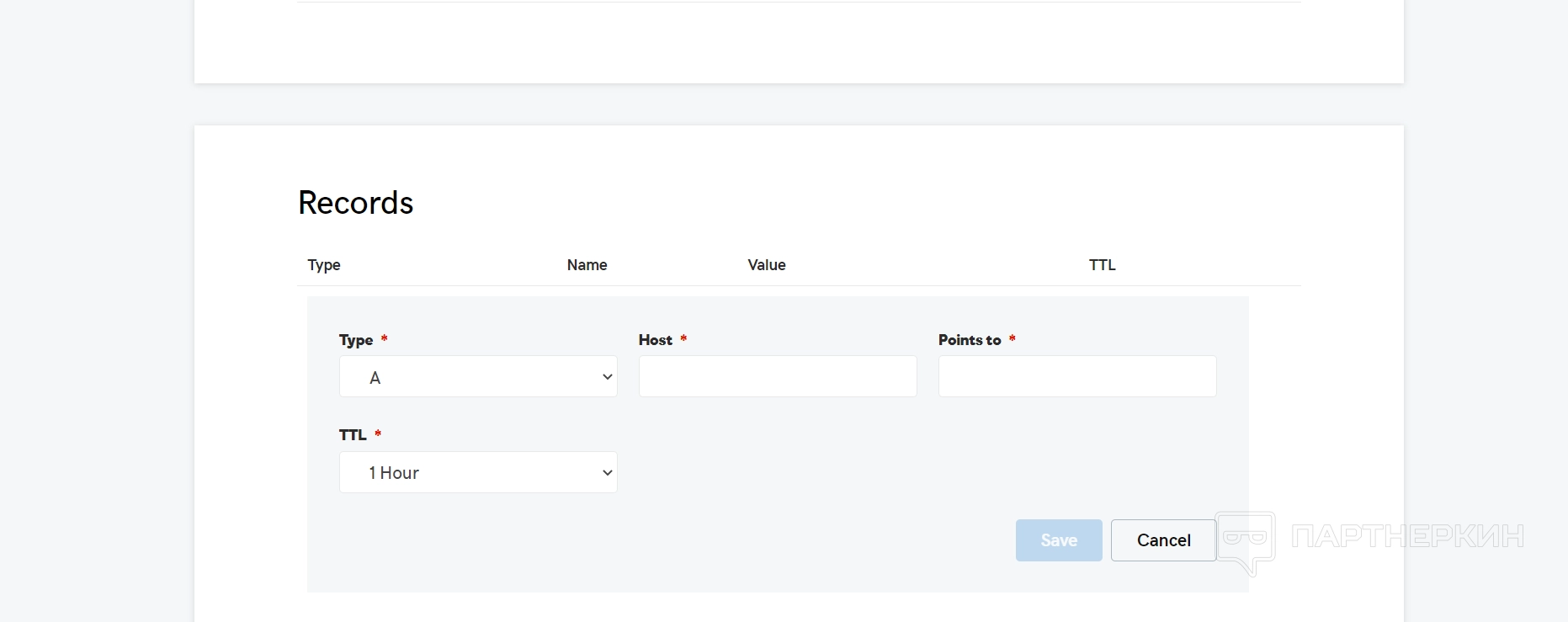Click the Name column header
This screenshot has width=1568, height=622.
(587, 265)
